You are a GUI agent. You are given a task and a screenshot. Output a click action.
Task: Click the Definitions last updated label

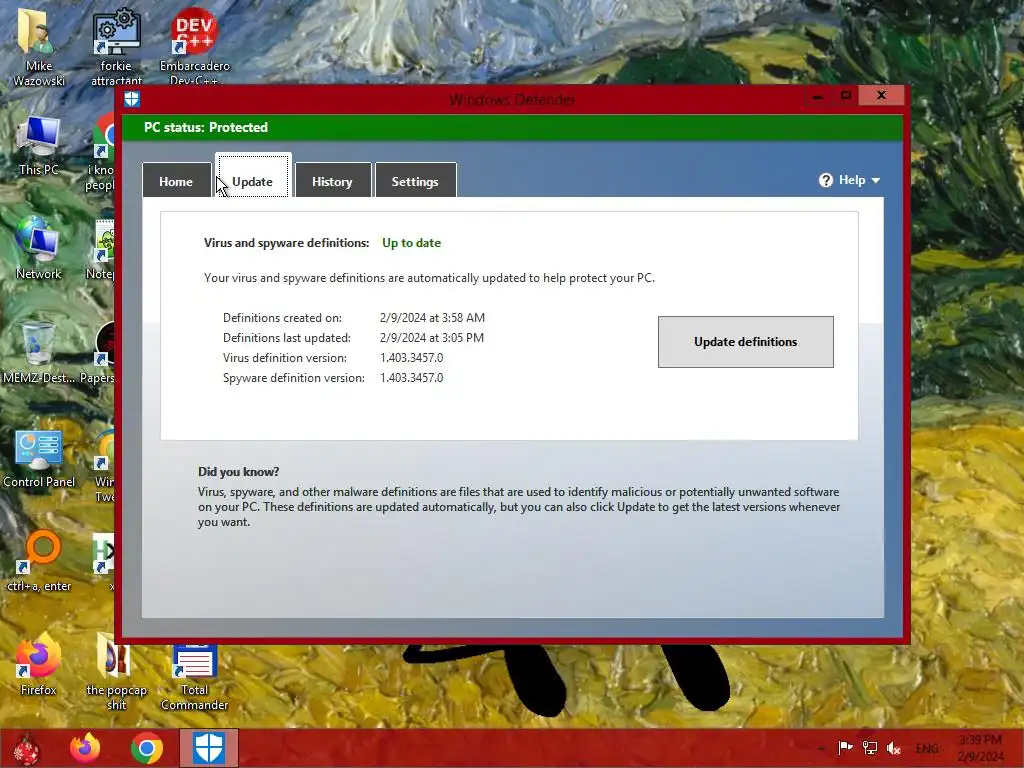[x=287, y=338]
